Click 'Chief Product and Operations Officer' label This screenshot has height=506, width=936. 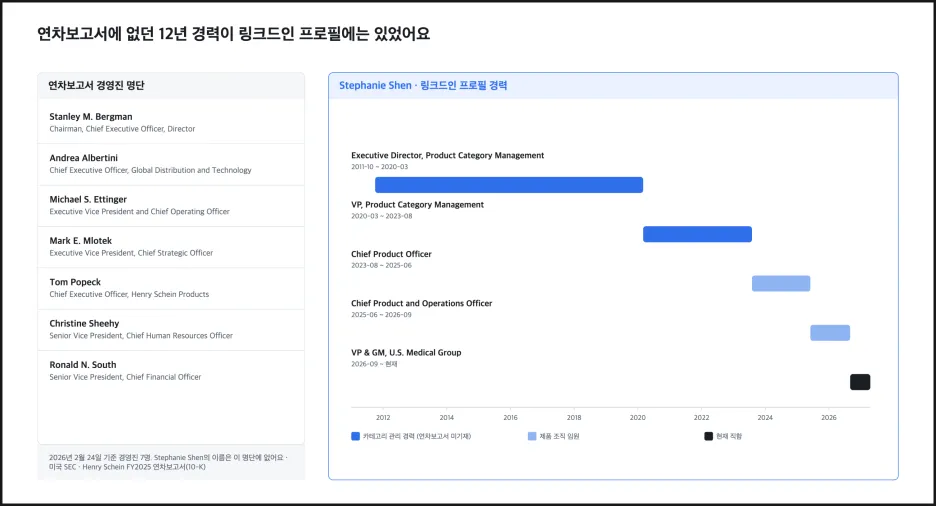(421, 304)
